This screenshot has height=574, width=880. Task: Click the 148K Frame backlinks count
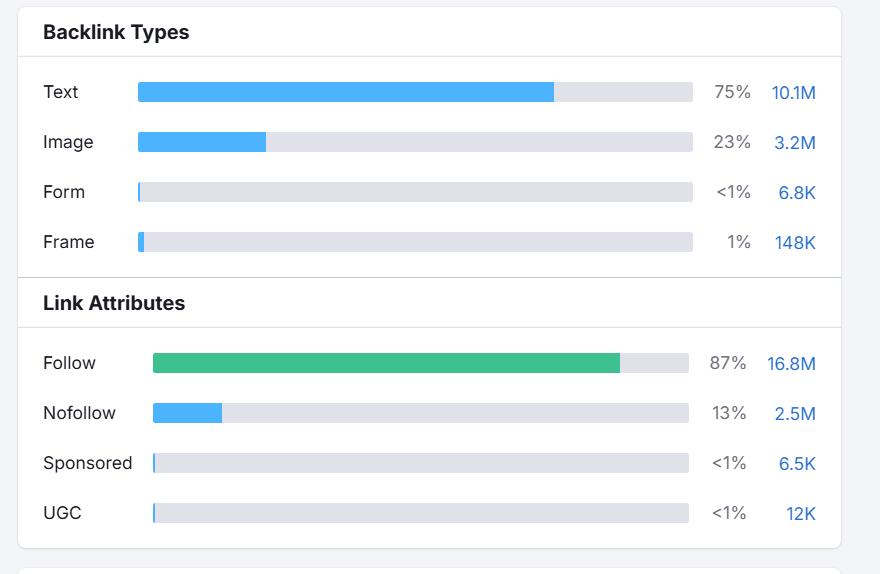(795, 243)
